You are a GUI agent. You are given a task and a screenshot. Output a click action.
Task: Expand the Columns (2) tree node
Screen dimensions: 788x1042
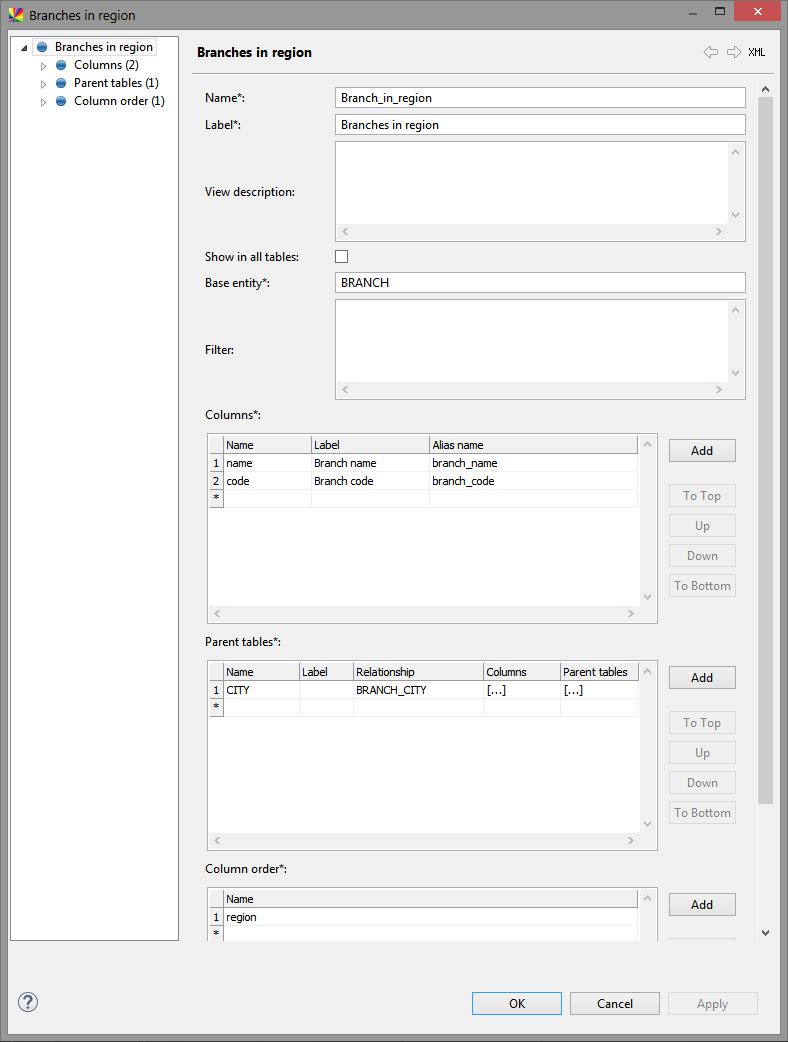[43, 66]
